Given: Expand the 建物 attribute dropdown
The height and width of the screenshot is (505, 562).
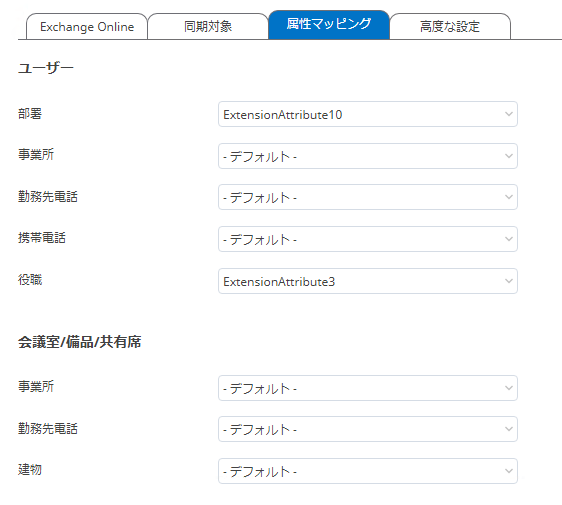Looking at the screenshot, I should pyautogui.click(x=368, y=471).
